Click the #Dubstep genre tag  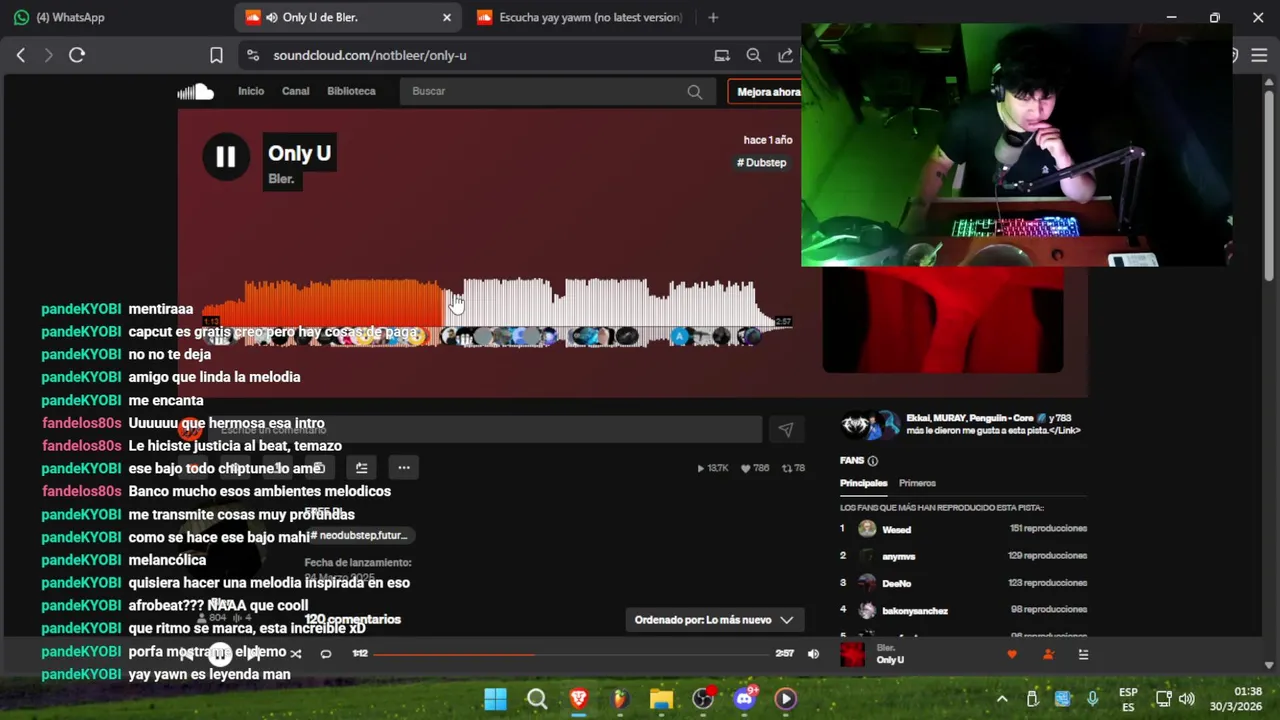point(762,163)
